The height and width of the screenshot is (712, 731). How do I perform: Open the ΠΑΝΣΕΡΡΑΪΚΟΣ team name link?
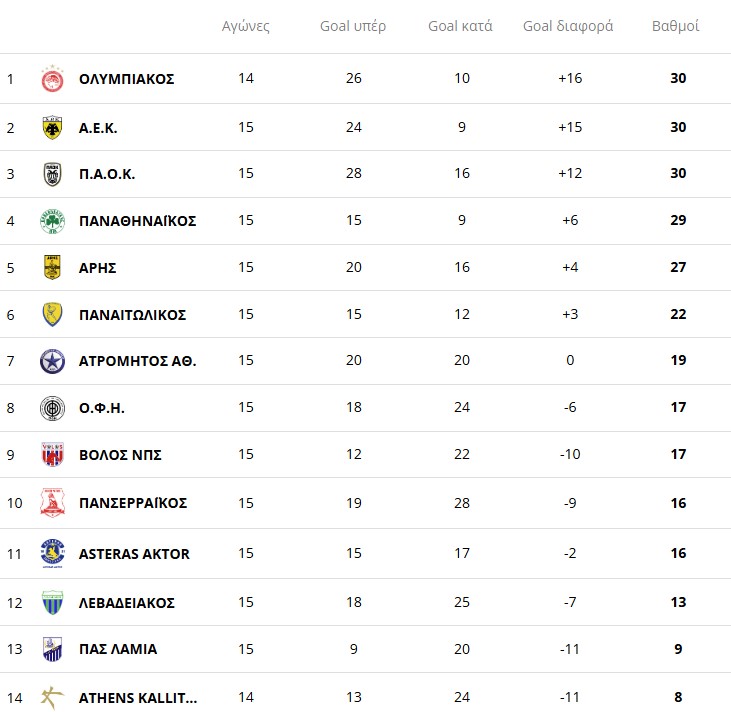(x=133, y=503)
